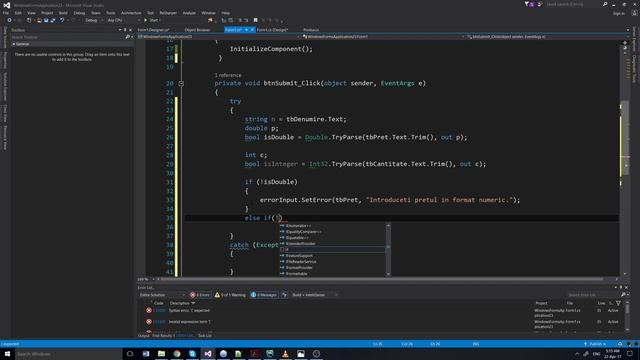Switch to Form1.Designer.cs tab
The width and height of the screenshot is (640, 360).
pos(153,30)
